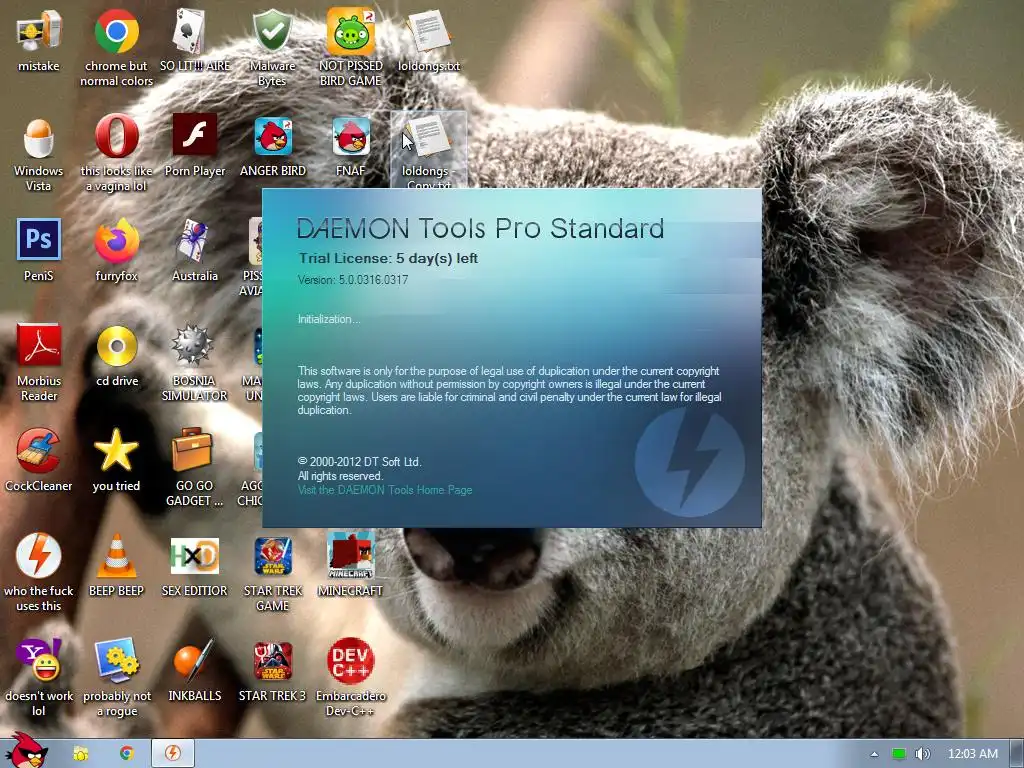Click the 'GO GO GADGET' briefcase icon
This screenshot has height=768, width=1024.
point(192,449)
